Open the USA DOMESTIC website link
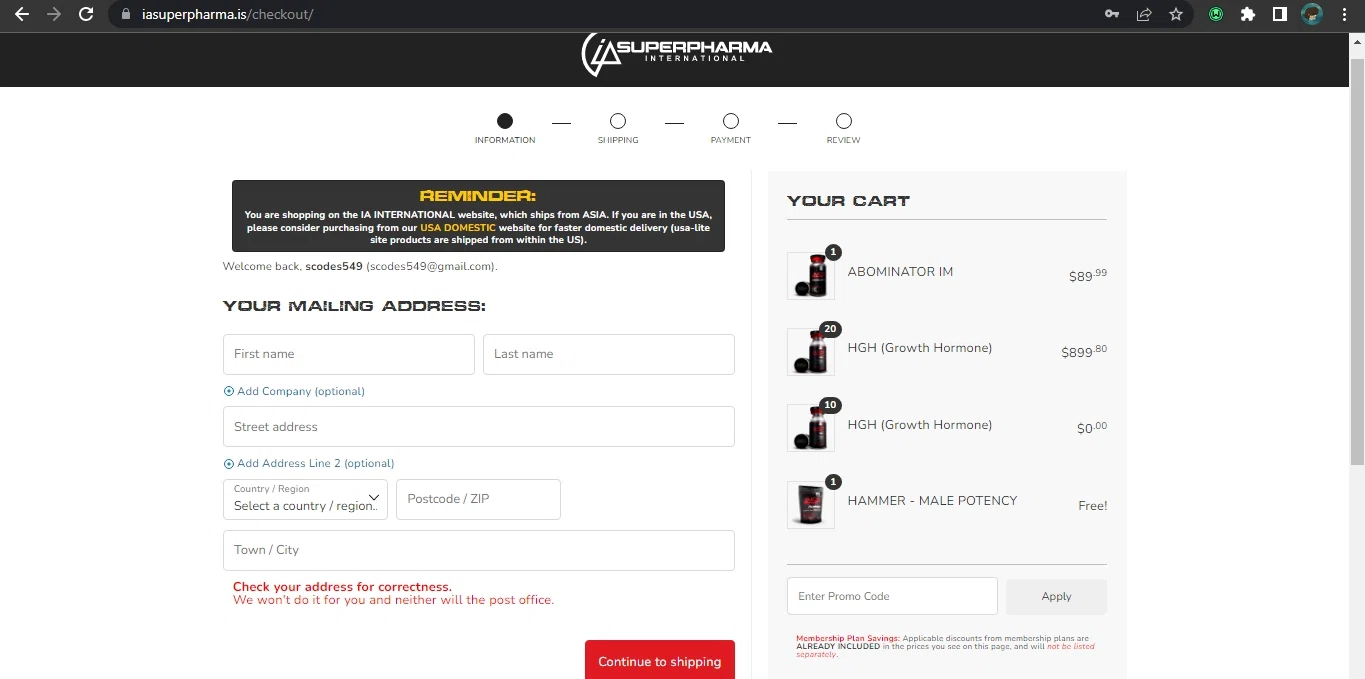The height and width of the screenshot is (679, 1365). (458, 228)
